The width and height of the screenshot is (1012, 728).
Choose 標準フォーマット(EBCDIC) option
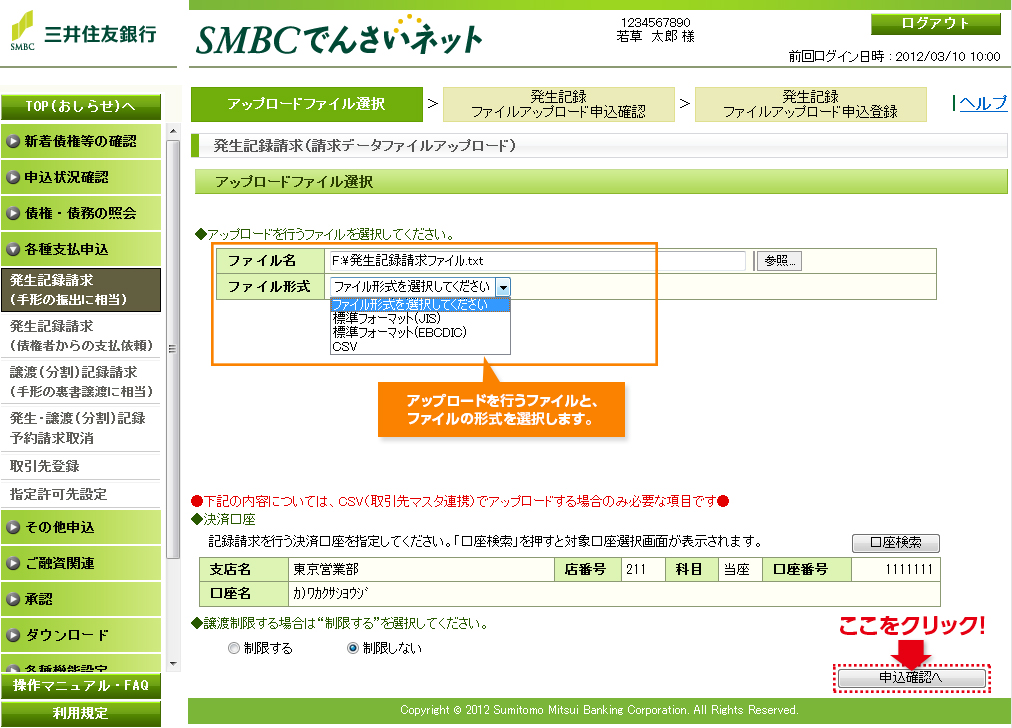(420, 332)
